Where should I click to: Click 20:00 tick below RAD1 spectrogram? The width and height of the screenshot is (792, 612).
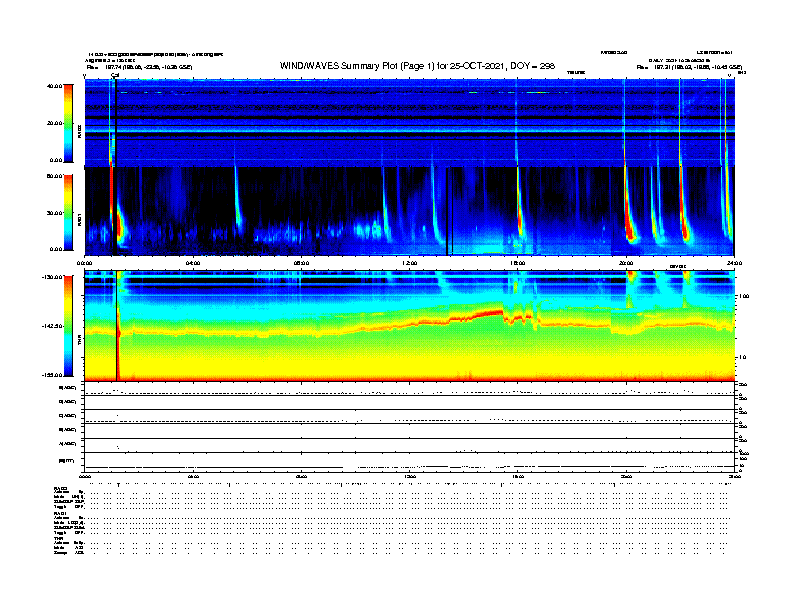tap(626, 263)
